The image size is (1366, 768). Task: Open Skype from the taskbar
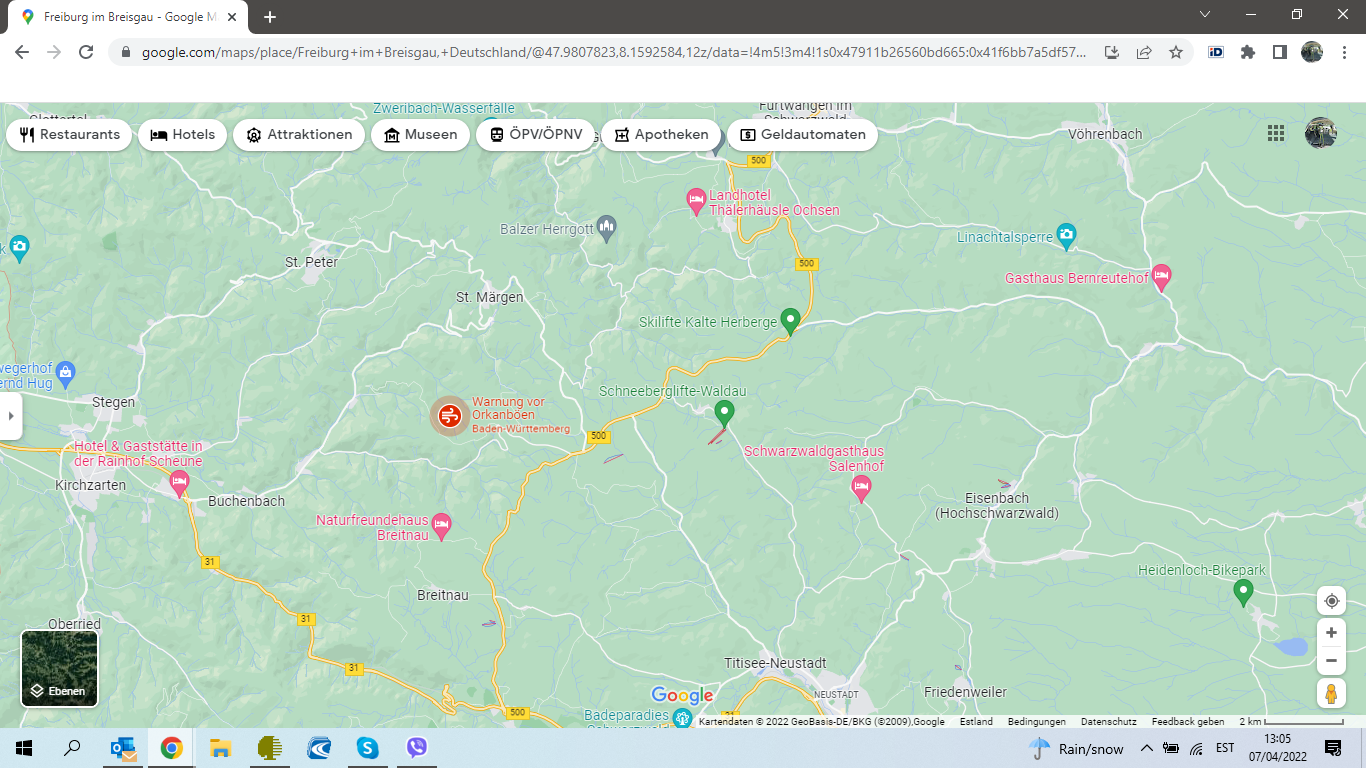tap(368, 748)
